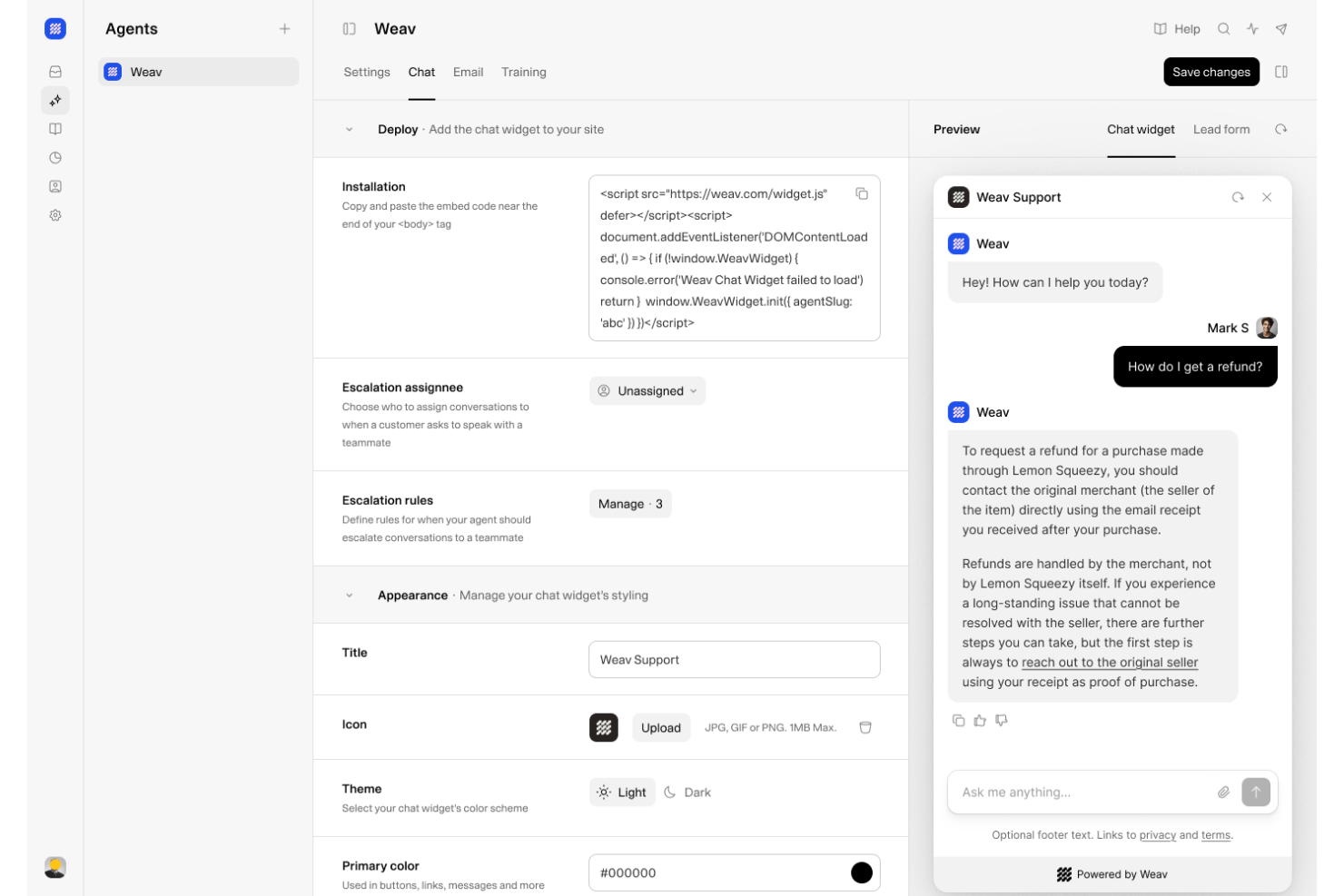Toggle the preview panel icon beside Save changes

tap(1281, 72)
